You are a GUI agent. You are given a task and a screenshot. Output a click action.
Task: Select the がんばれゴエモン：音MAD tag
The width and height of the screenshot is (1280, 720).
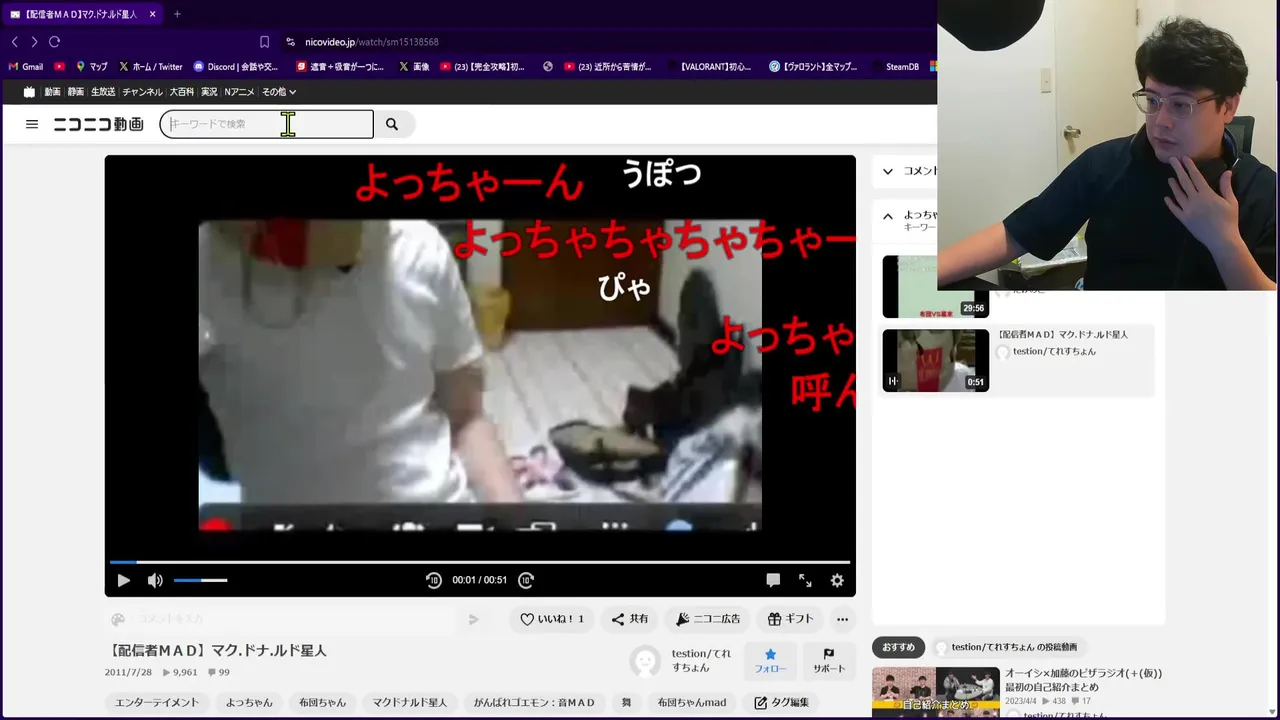click(x=534, y=702)
